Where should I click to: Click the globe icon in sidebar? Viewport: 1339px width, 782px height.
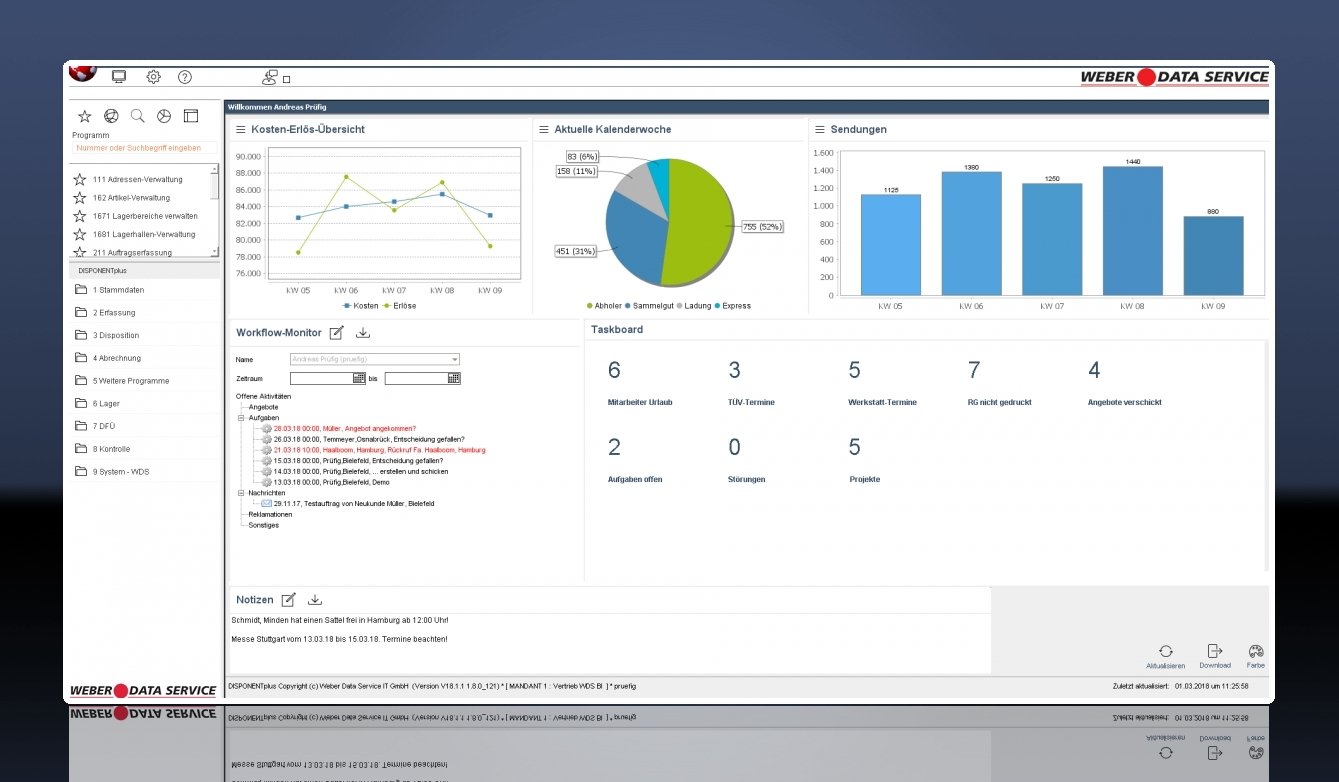(x=111, y=116)
